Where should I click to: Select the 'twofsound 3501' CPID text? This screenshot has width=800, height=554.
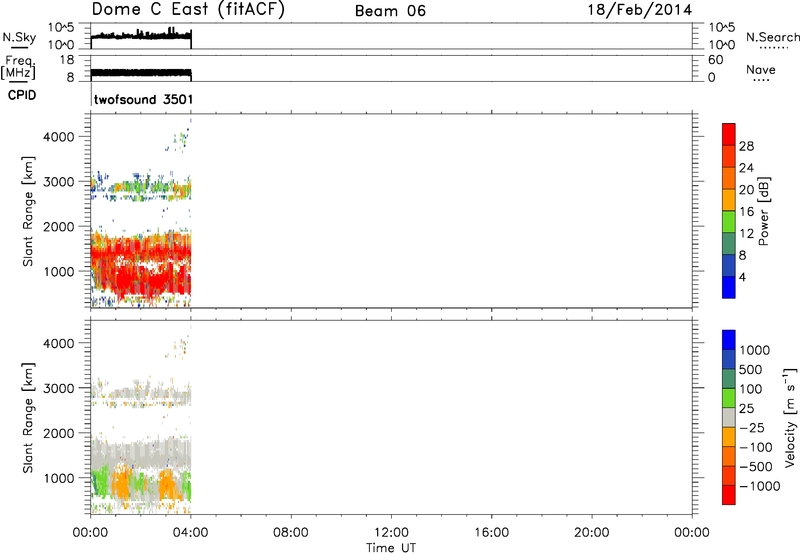143,99
